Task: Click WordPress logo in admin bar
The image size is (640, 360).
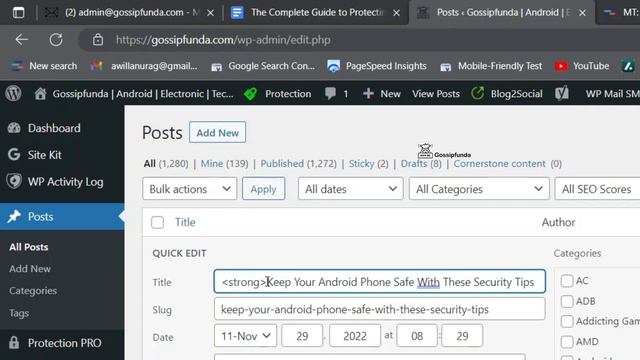Action: click(13, 93)
